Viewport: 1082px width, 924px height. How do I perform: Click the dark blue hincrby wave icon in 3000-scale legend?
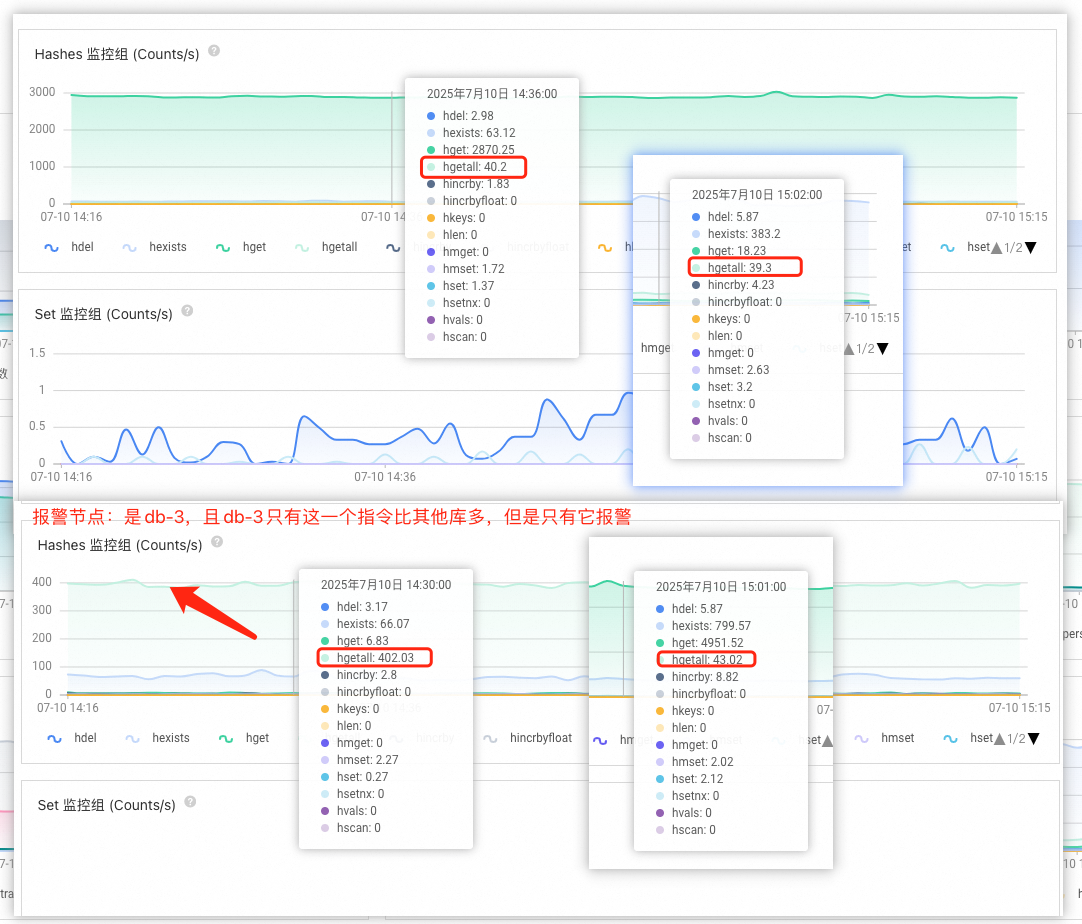[393, 248]
